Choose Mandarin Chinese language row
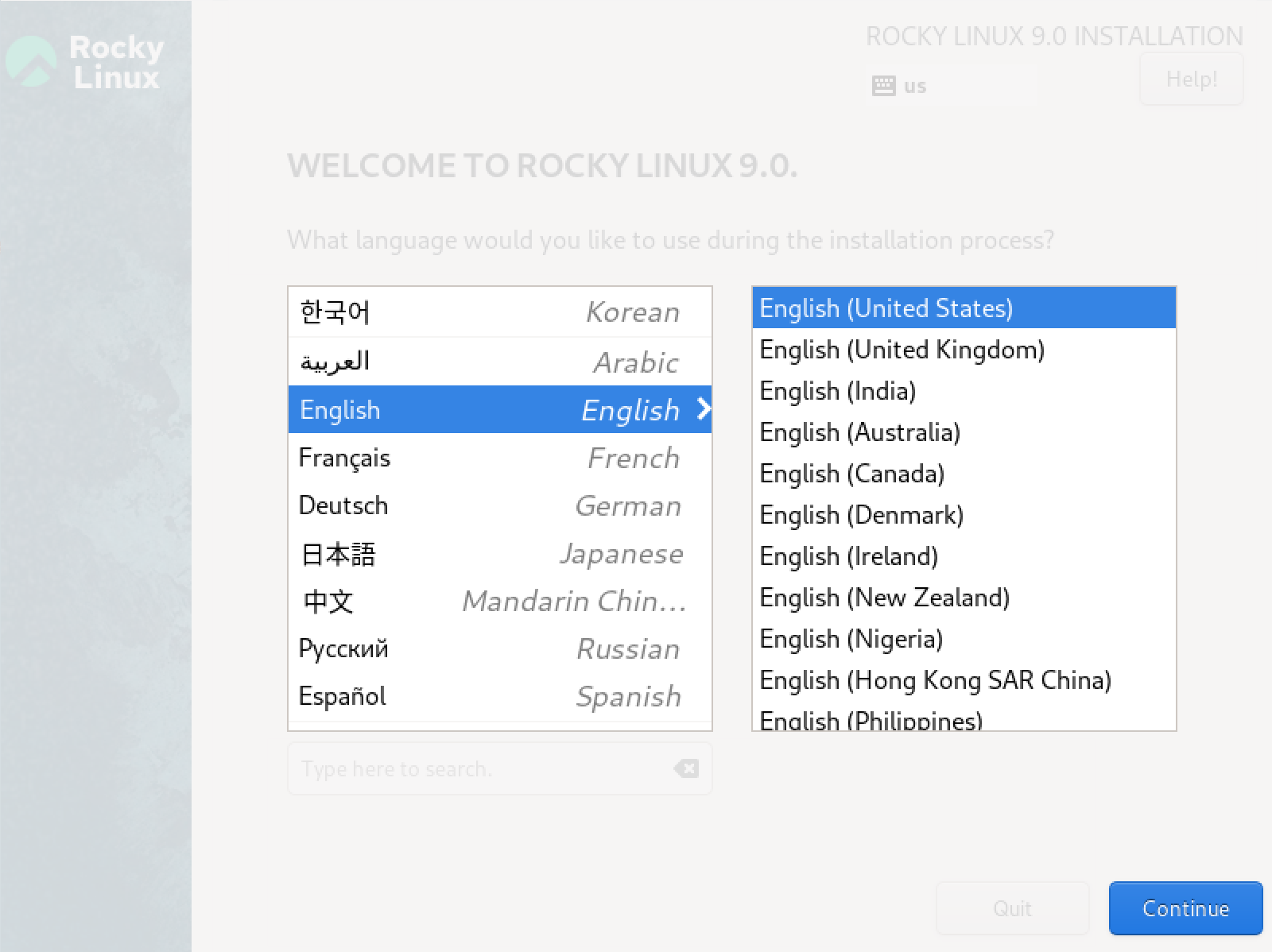Screen dimensions: 1272x952 click(x=499, y=601)
